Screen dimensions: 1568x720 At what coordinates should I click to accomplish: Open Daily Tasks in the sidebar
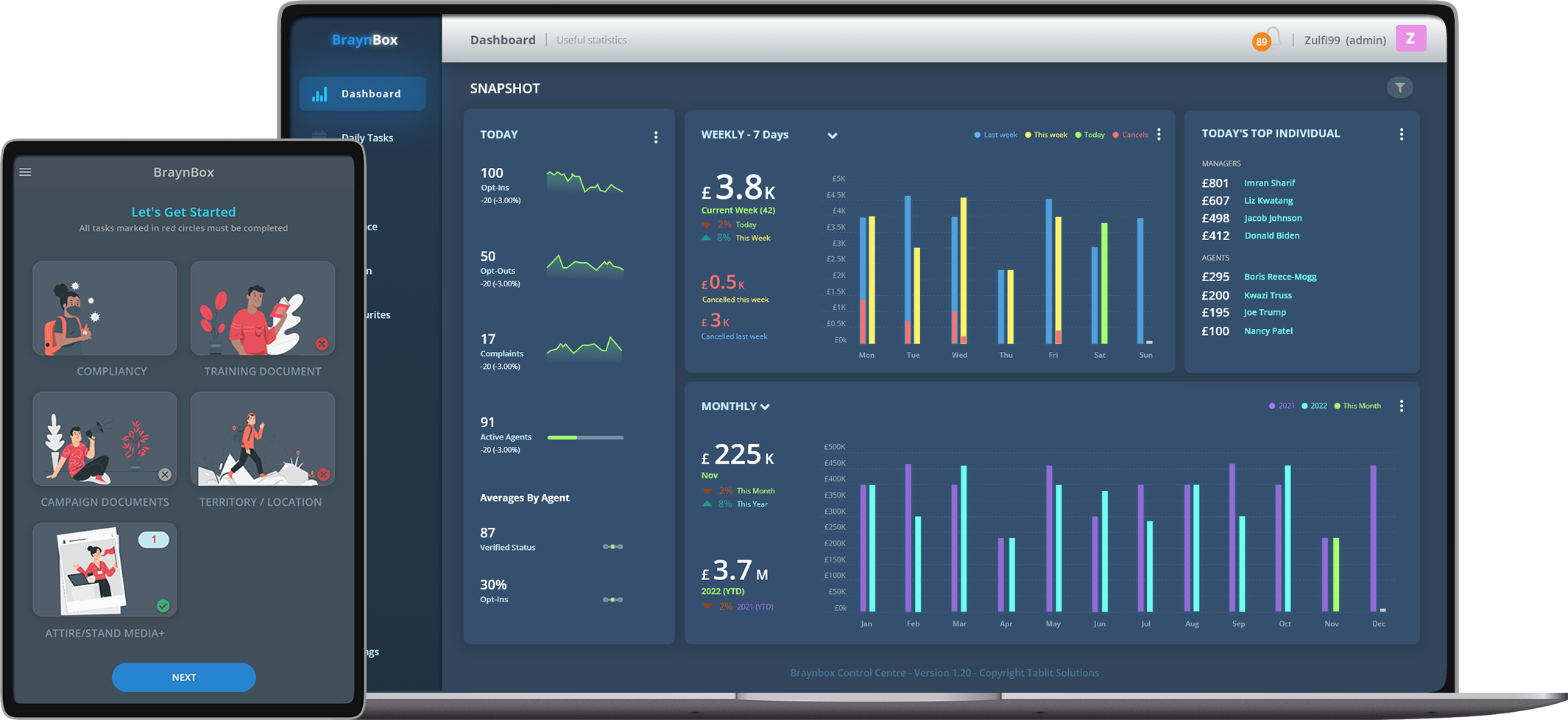click(x=367, y=138)
